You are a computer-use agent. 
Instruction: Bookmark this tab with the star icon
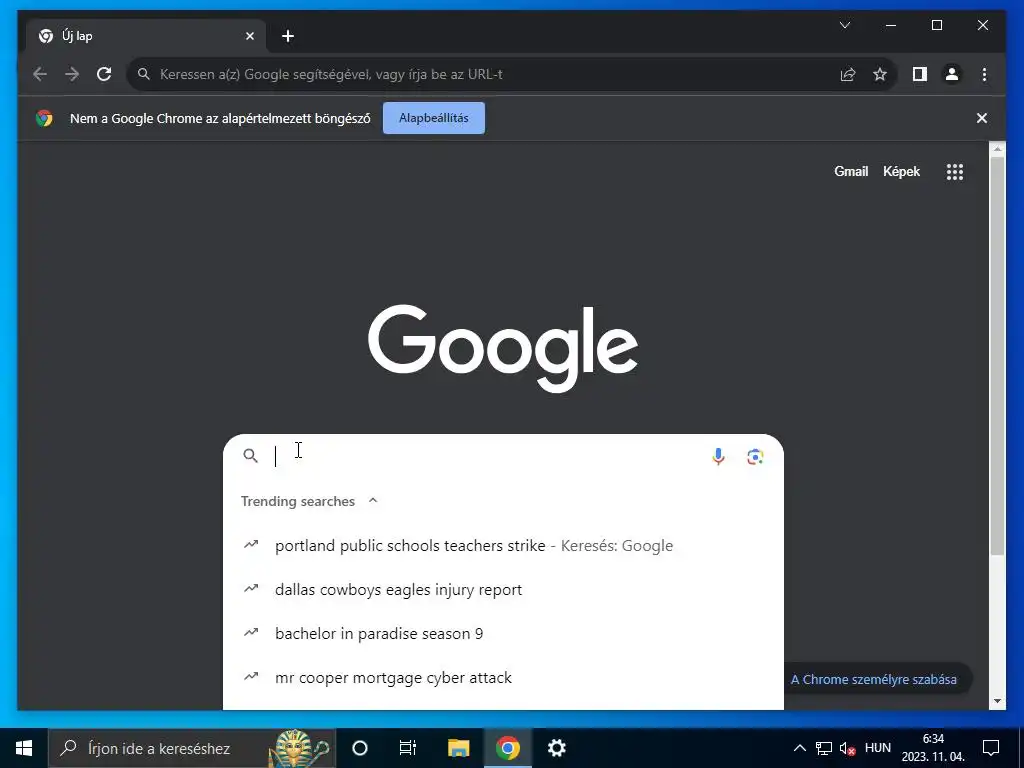pos(880,74)
